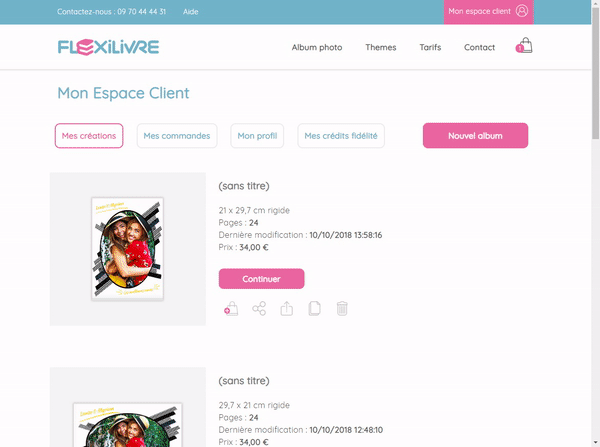
Task: Click the Aide link in top bar
Action: pos(191,12)
